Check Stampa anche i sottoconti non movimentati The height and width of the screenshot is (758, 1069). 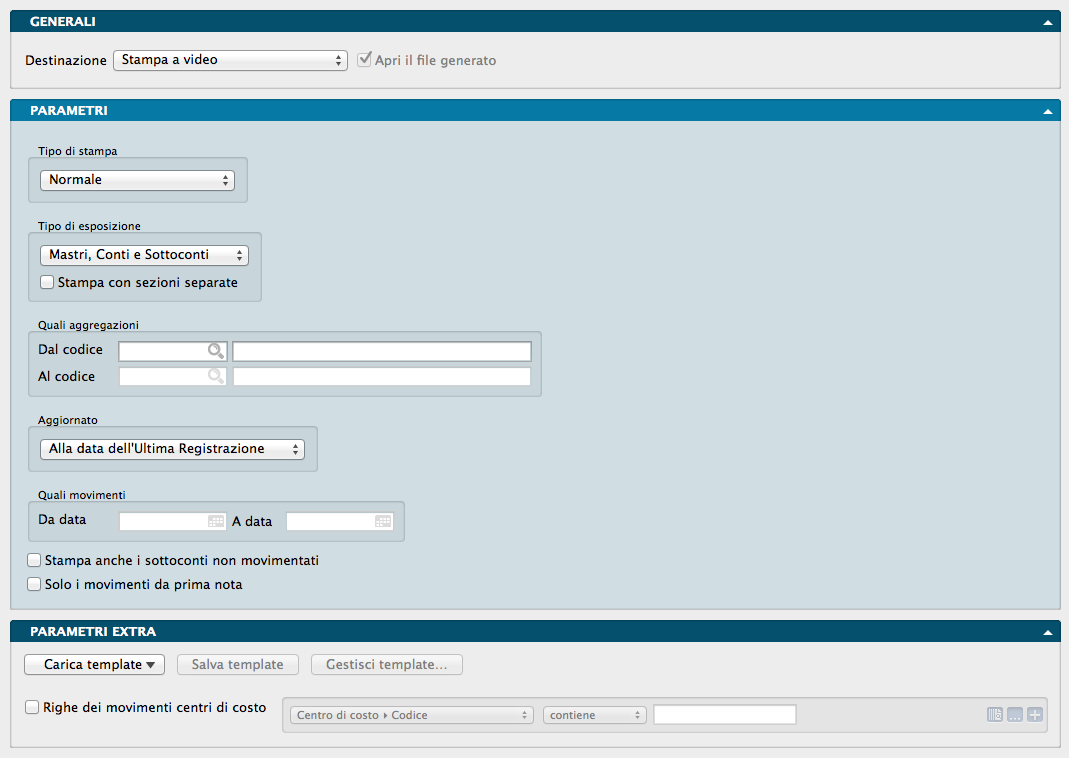(x=35, y=561)
